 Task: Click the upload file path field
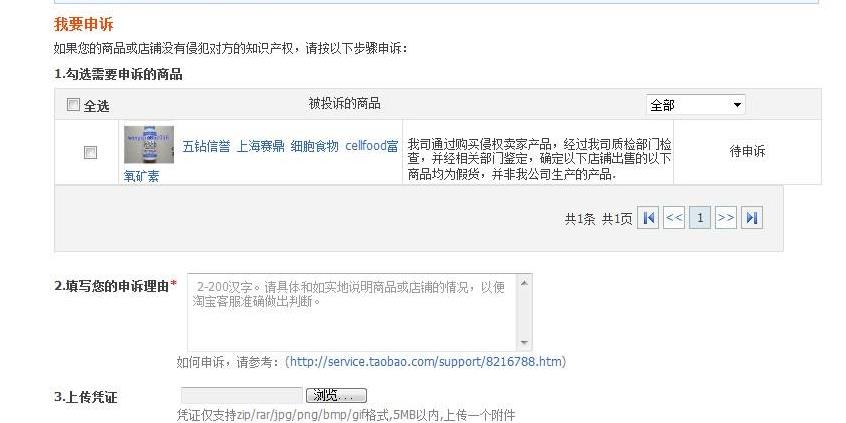coord(242,395)
